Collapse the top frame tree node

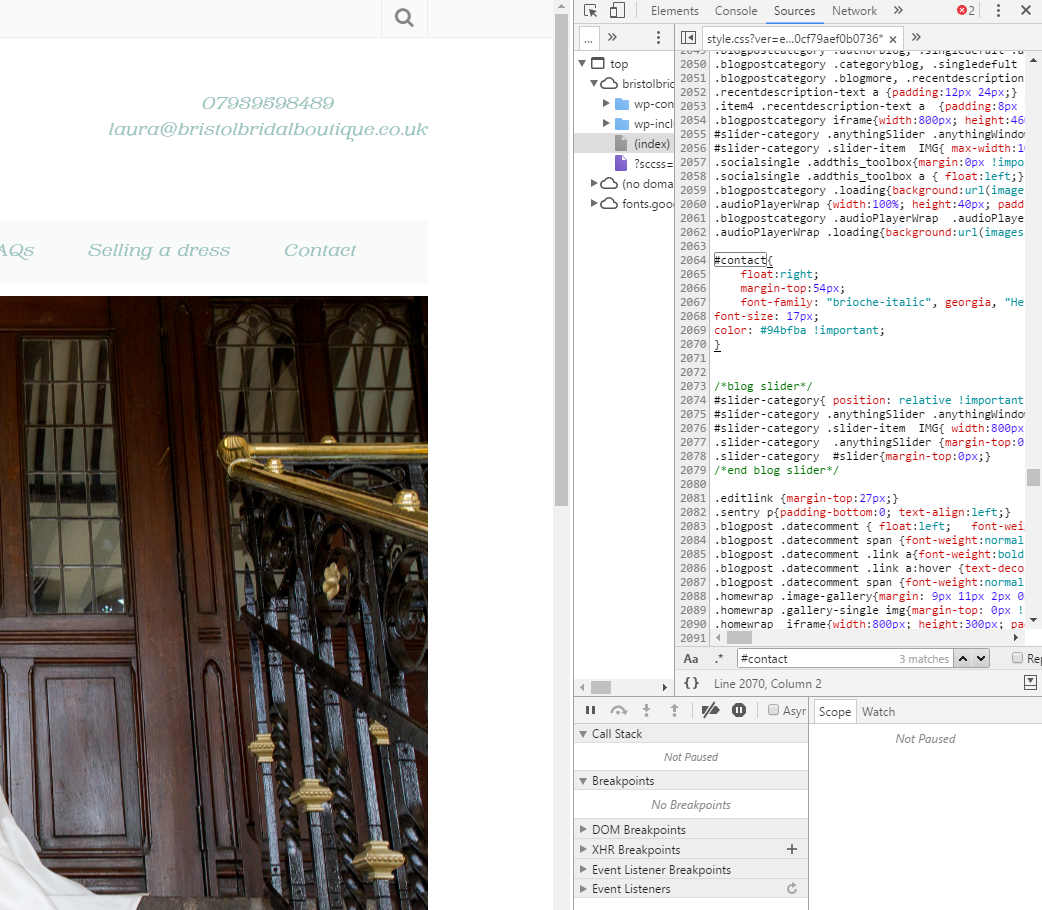click(583, 63)
